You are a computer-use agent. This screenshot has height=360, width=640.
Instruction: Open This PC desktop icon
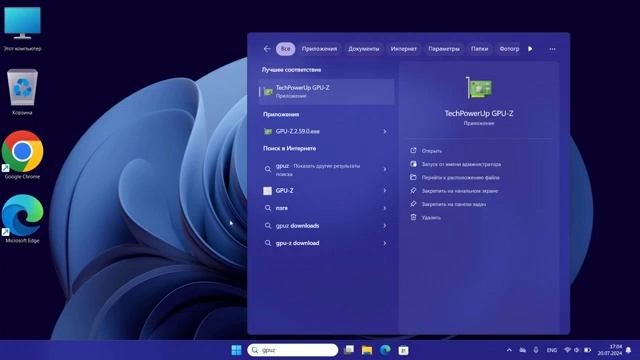(x=22, y=29)
